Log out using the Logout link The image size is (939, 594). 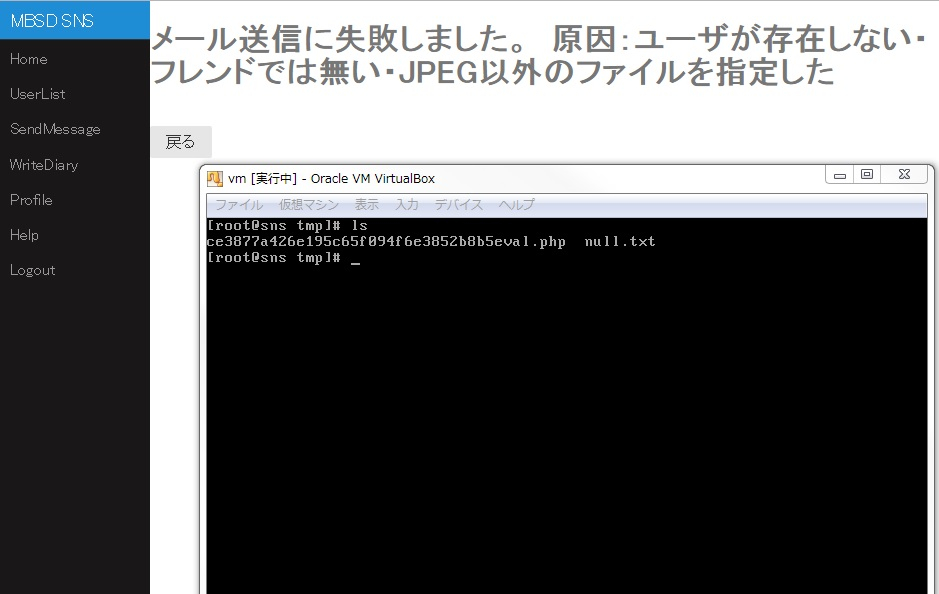32,270
